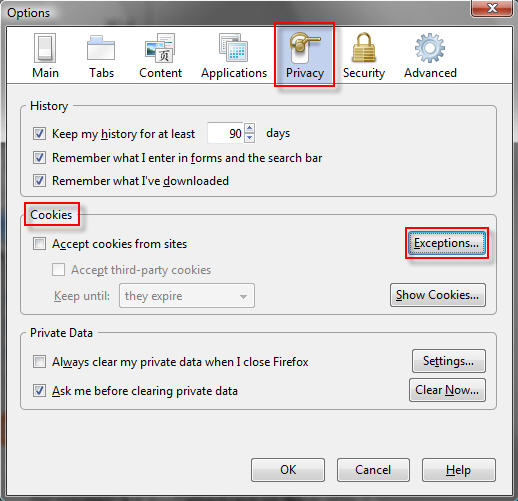Viewport: 518px width, 501px height.
Task: Switch to the Applications panel icon
Action: [233, 47]
